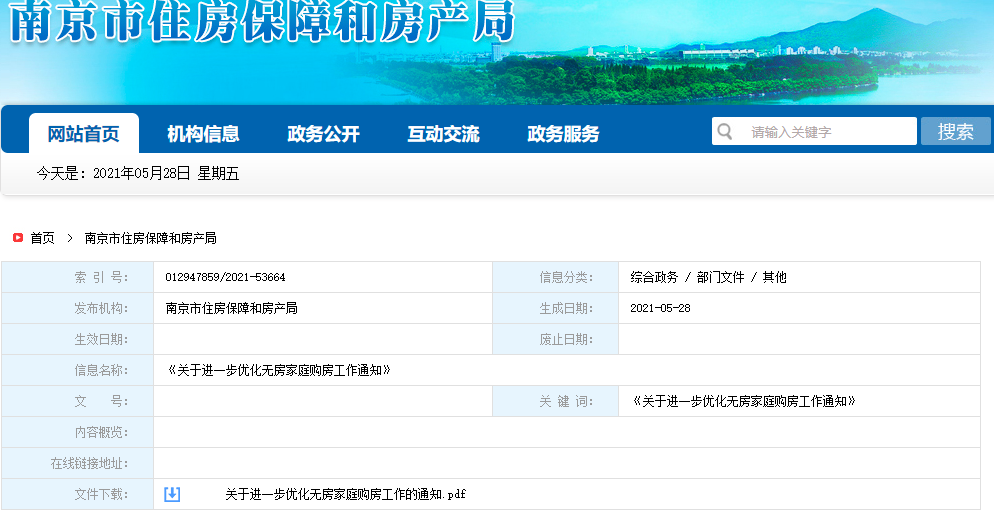Focus the 请输入关键字 search field
Viewport: 994px width, 527px height.
pos(815,131)
